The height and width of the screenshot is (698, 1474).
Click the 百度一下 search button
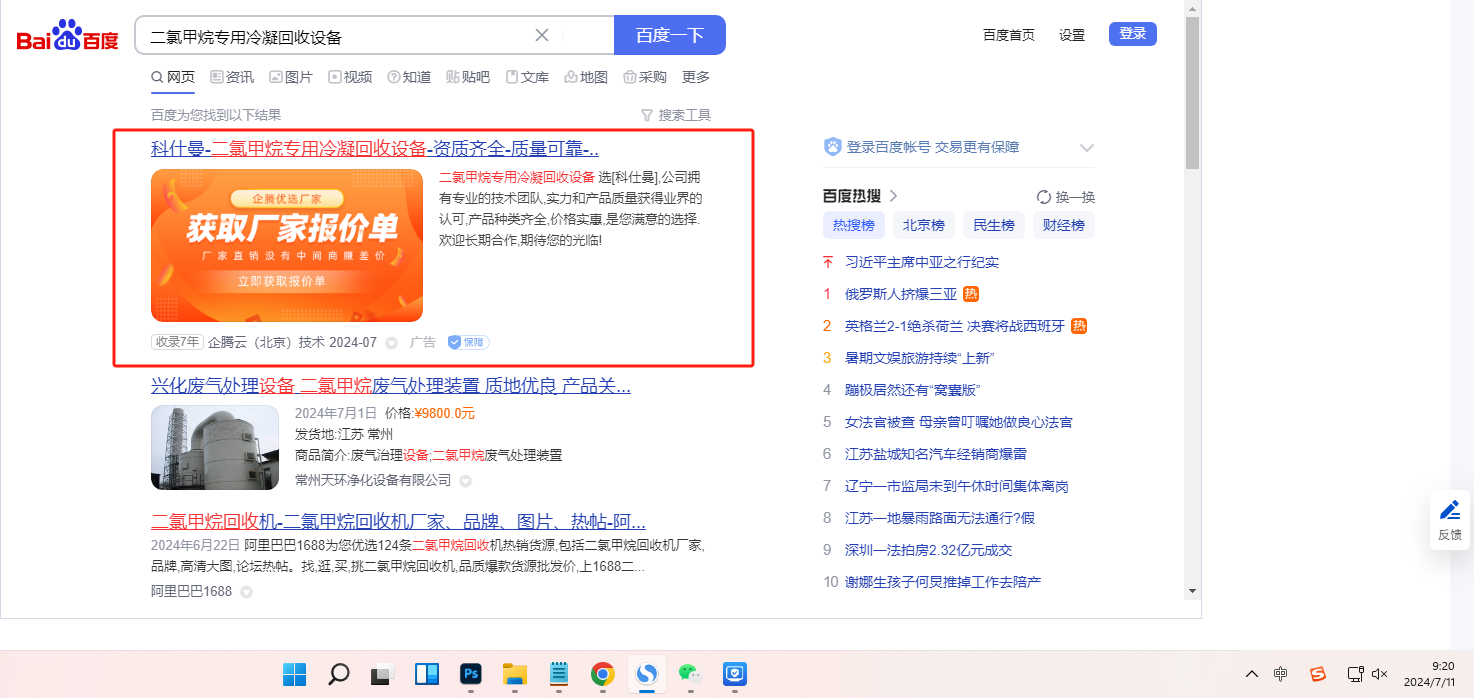670,35
